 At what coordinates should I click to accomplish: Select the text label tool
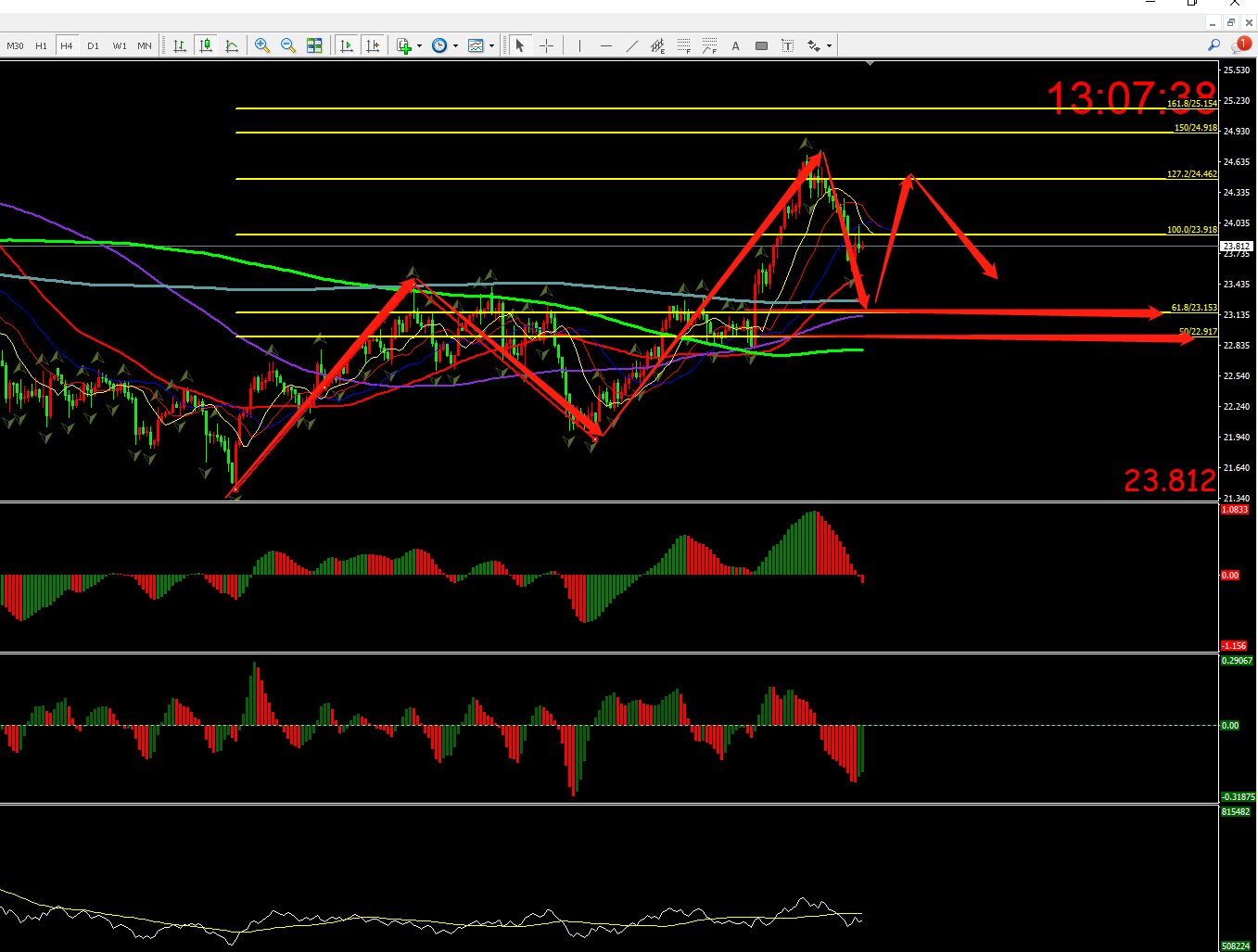click(787, 45)
